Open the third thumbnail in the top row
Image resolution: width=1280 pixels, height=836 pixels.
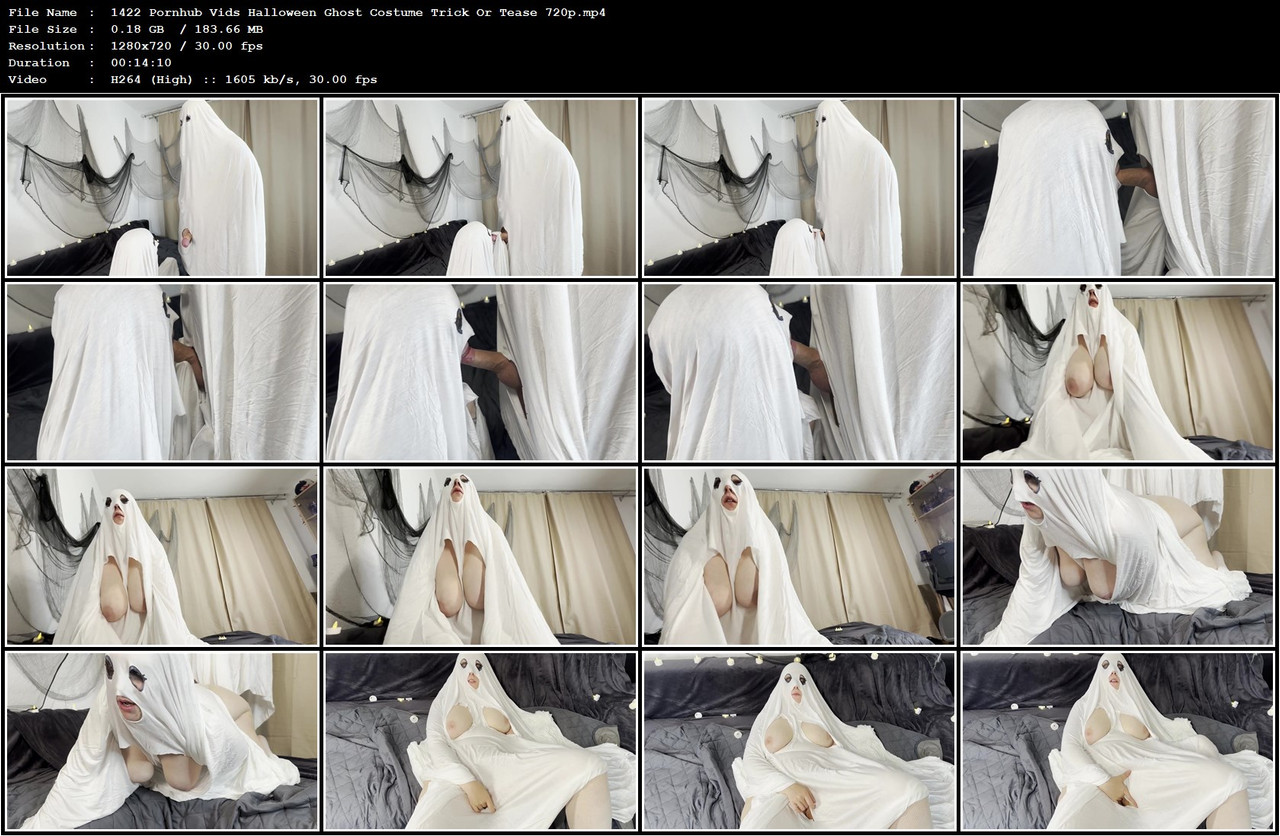[x=799, y=186]
